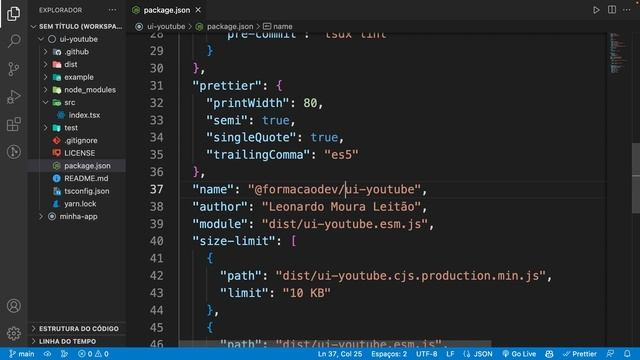
Task: Expand the ESTRUTURA DO CÓDIGO section
Action: pyautogui.click(x=77, y=329)
